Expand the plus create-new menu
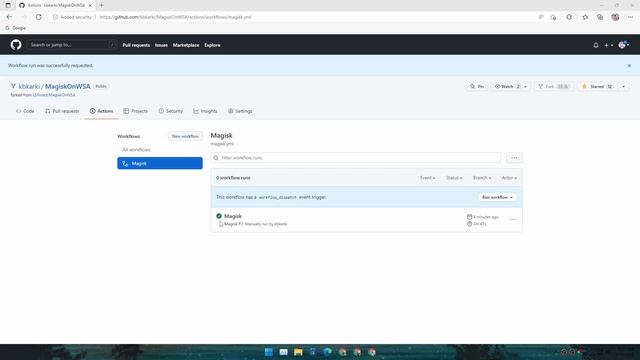Viewport: 640px width, 360px height. [x=609, y=45]
